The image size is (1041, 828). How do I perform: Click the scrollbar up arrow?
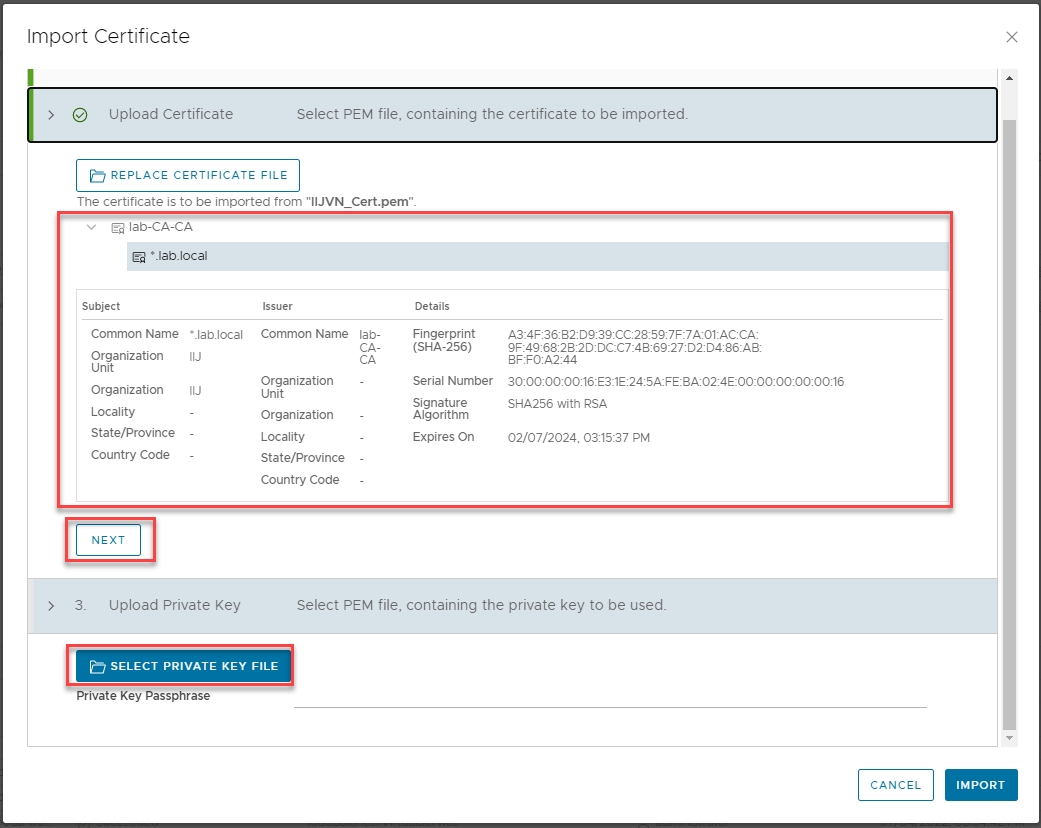(x=1008, y=78)
